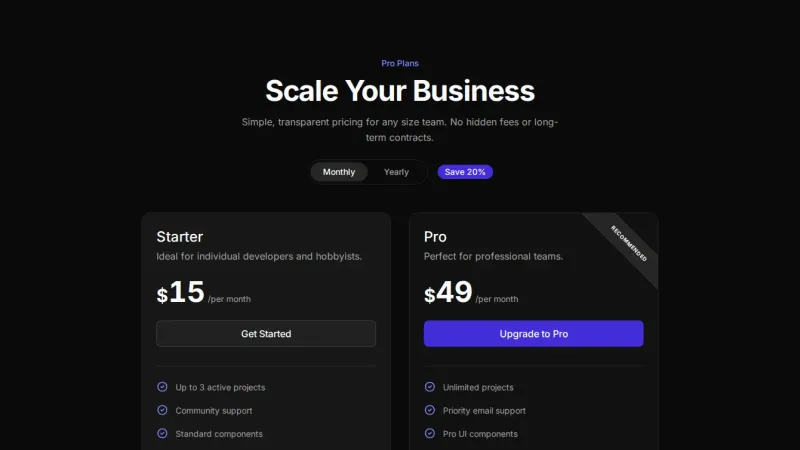
Task: Switch billing to Monthly
Action: click(339, 172)
